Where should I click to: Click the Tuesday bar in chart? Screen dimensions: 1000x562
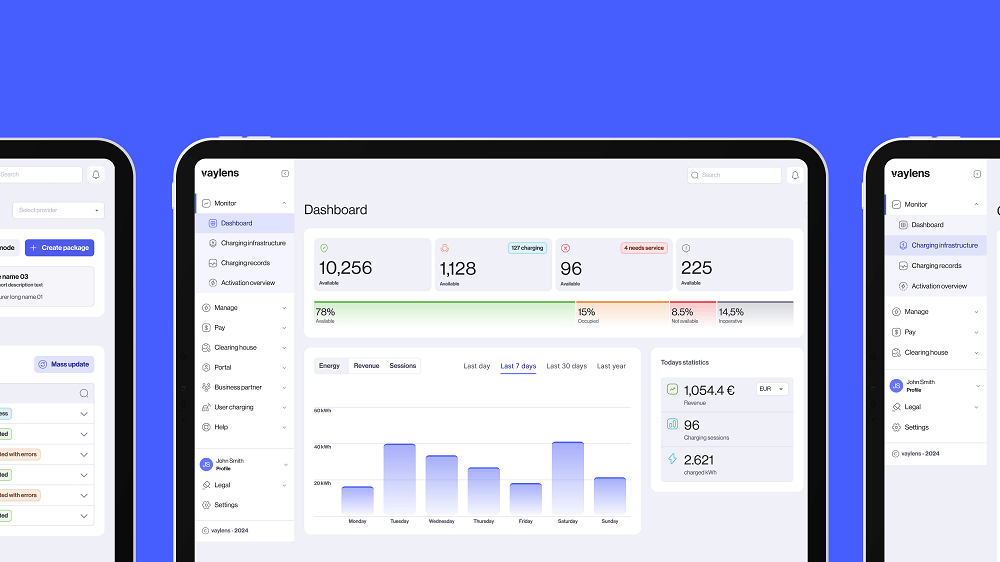pos(399,479)
